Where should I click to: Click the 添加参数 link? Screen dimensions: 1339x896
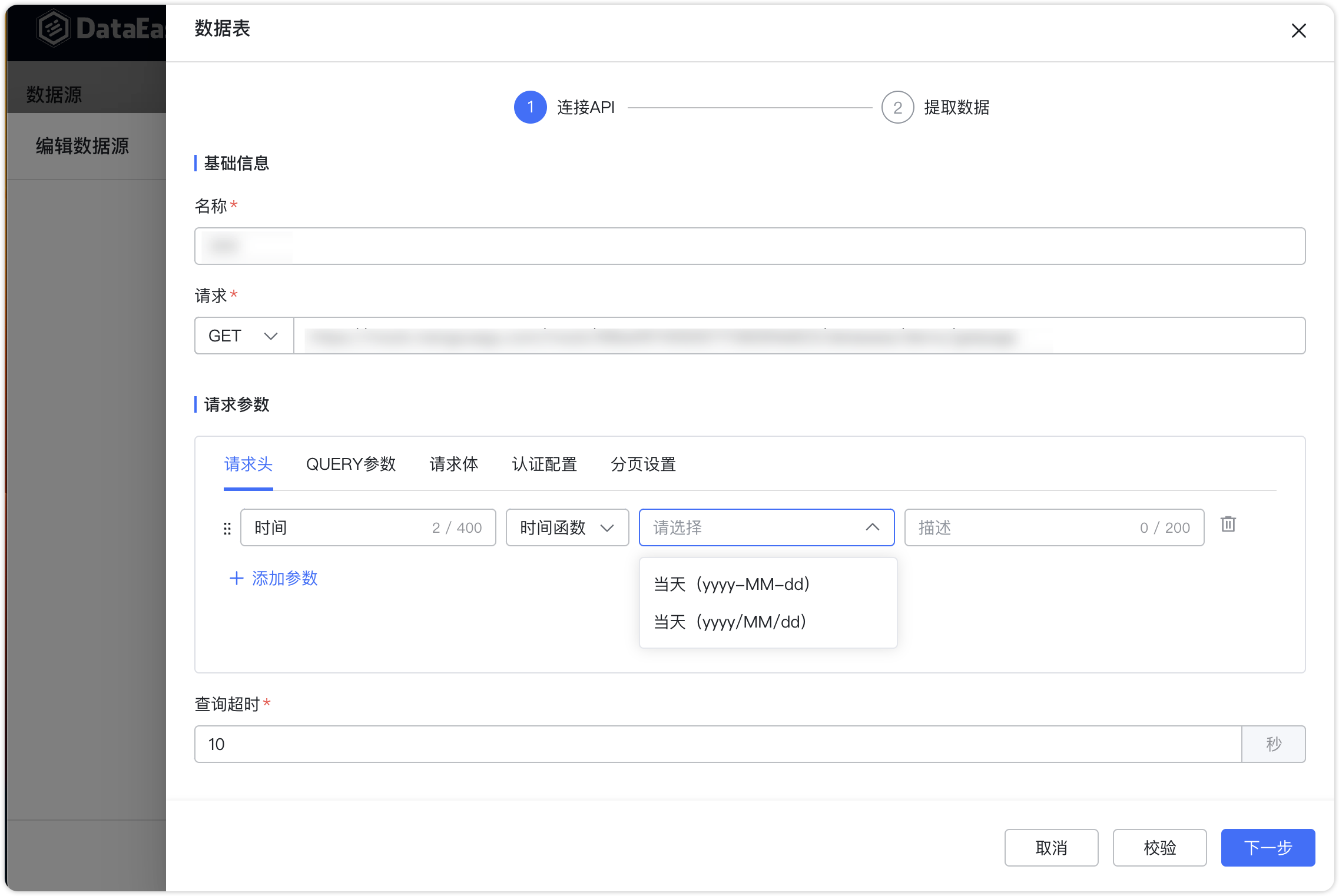(x=284, y=579)
